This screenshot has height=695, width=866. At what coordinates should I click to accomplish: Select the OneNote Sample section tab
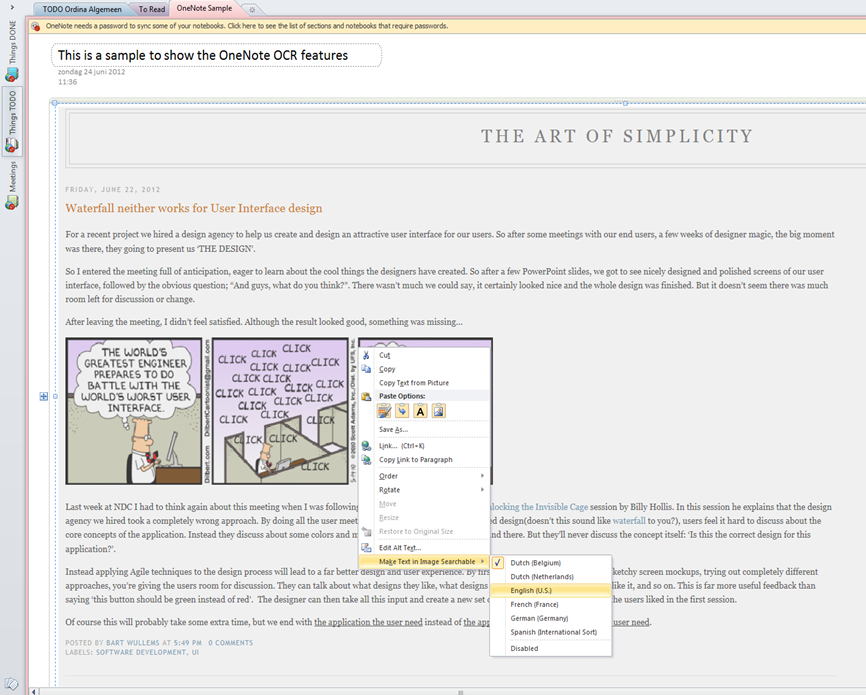[204, 8]
